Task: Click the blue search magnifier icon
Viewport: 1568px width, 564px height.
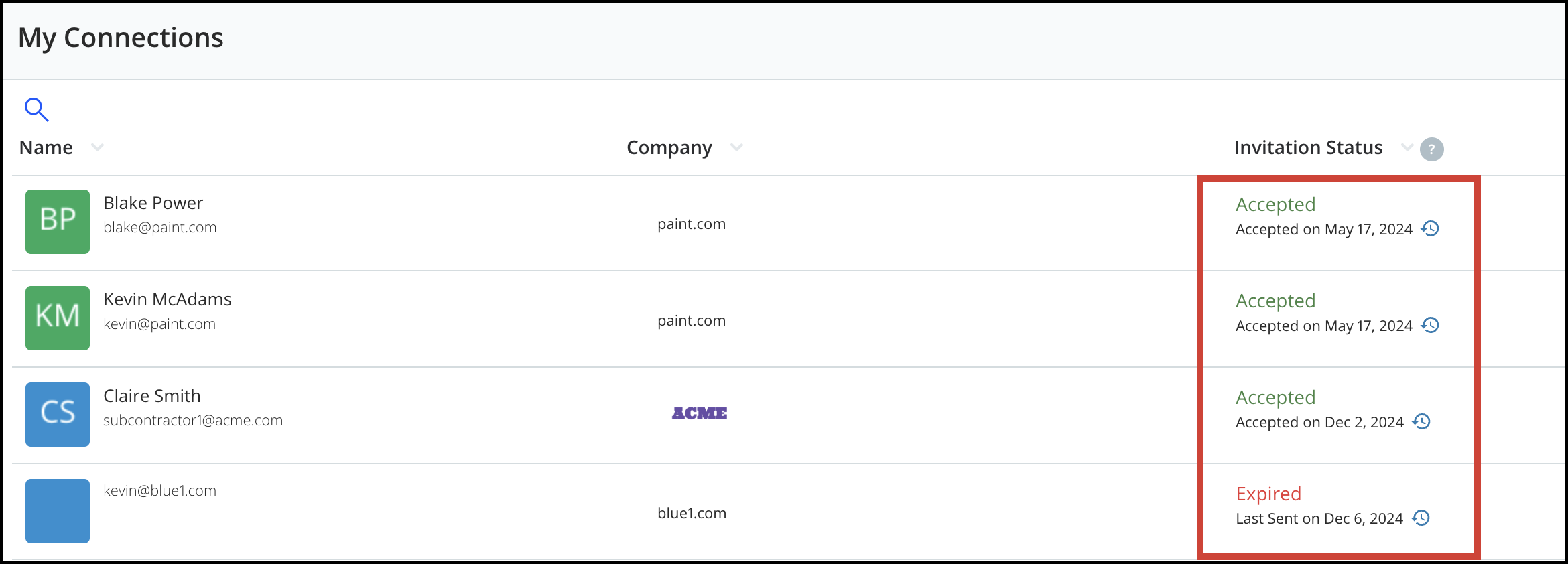Action: pos(36,109)
